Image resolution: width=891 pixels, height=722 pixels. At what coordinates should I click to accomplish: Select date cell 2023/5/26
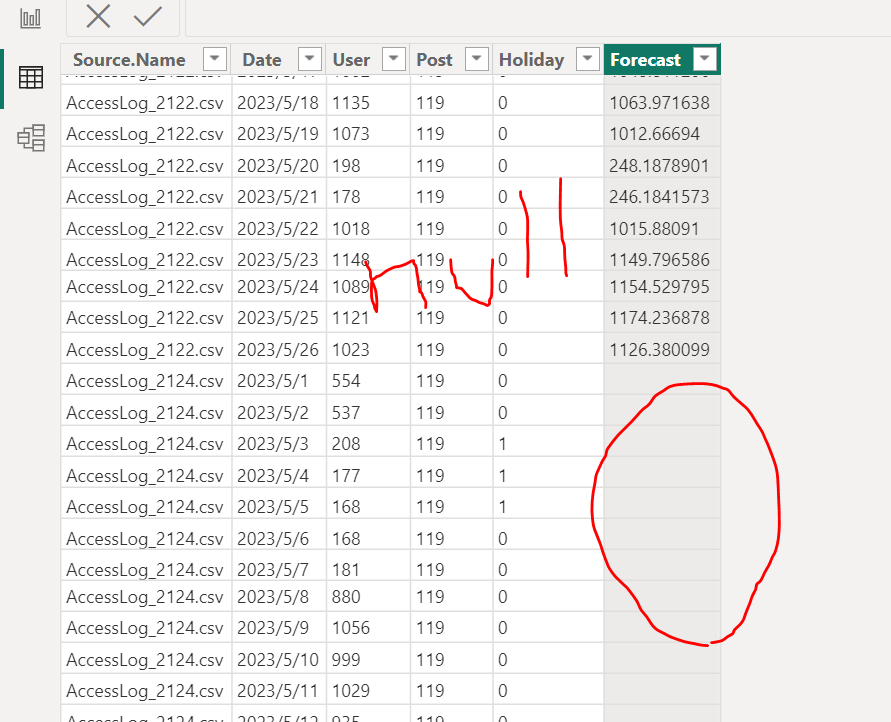[277, 350]
